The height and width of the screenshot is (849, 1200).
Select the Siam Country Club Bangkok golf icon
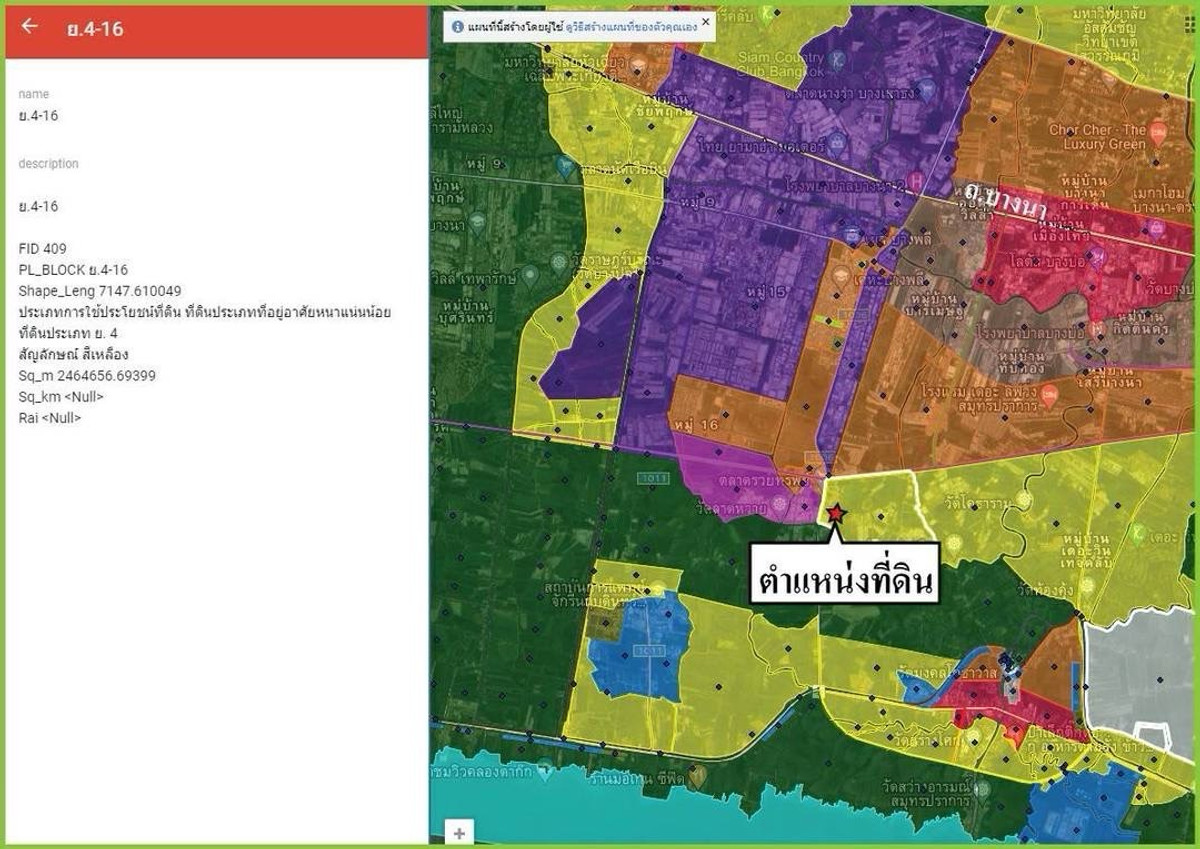click(837, 59)
